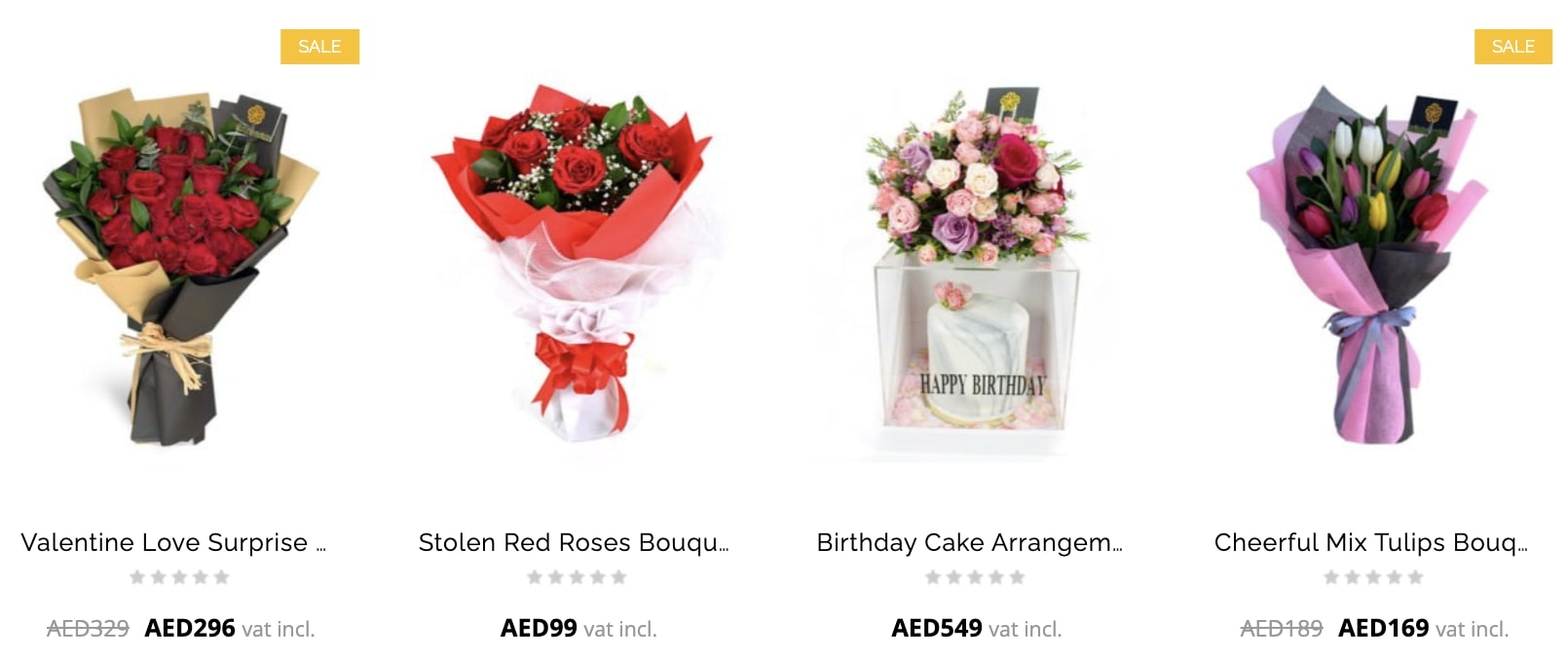Click the Valentine Love Surprise product title
1568x658 pixels.
pyautogui.click(x=173, y=542)
